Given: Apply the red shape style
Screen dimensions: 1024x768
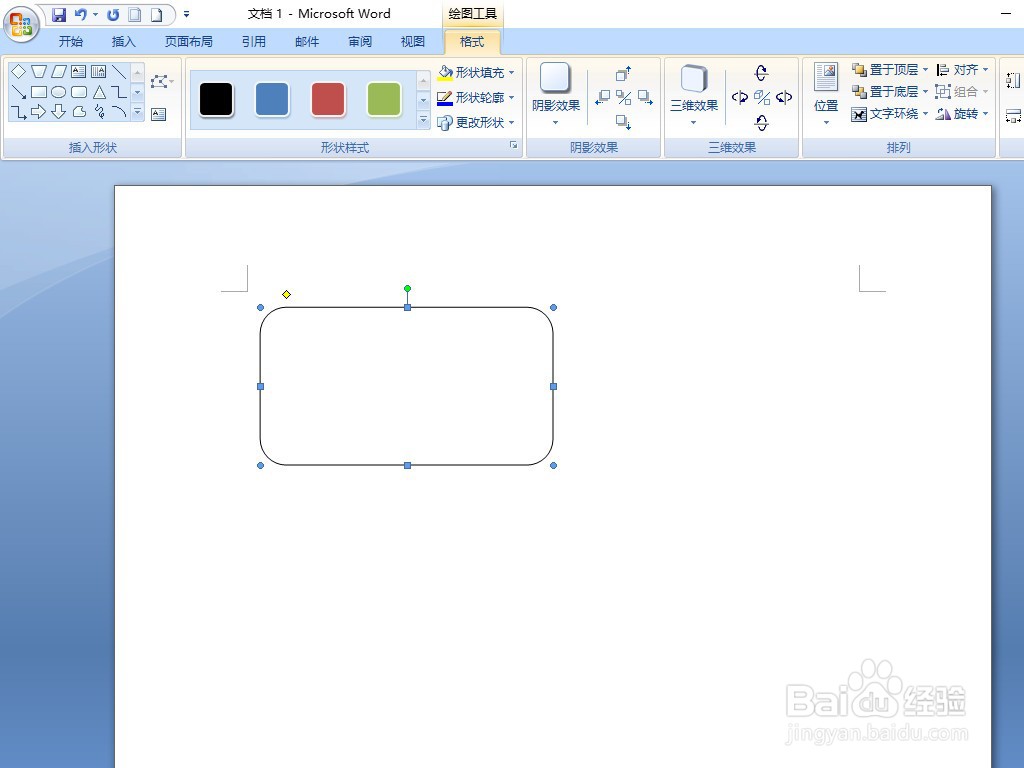Looking at the screenshot, I should click(x=328, y=99).
